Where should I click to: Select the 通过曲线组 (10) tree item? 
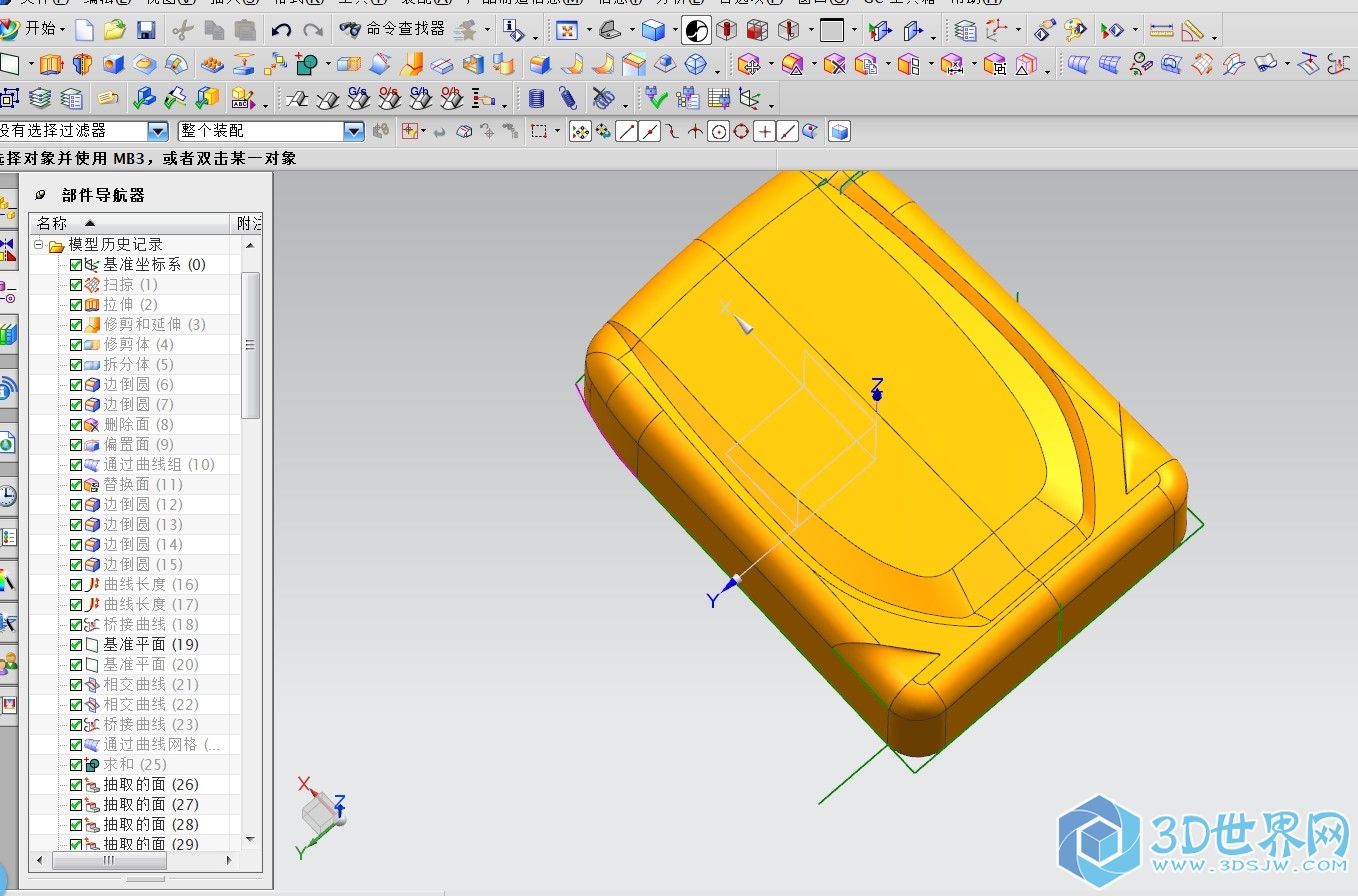(x=159, y=465)
